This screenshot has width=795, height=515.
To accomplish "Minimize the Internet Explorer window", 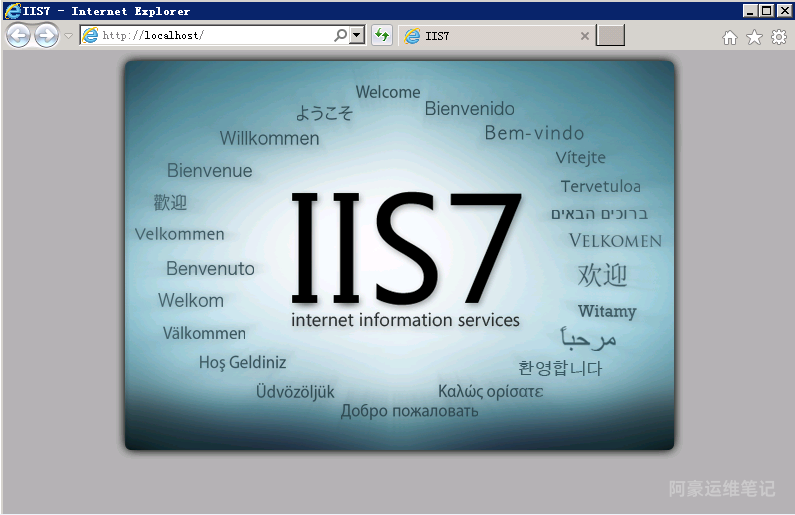I will pos(750,11).
